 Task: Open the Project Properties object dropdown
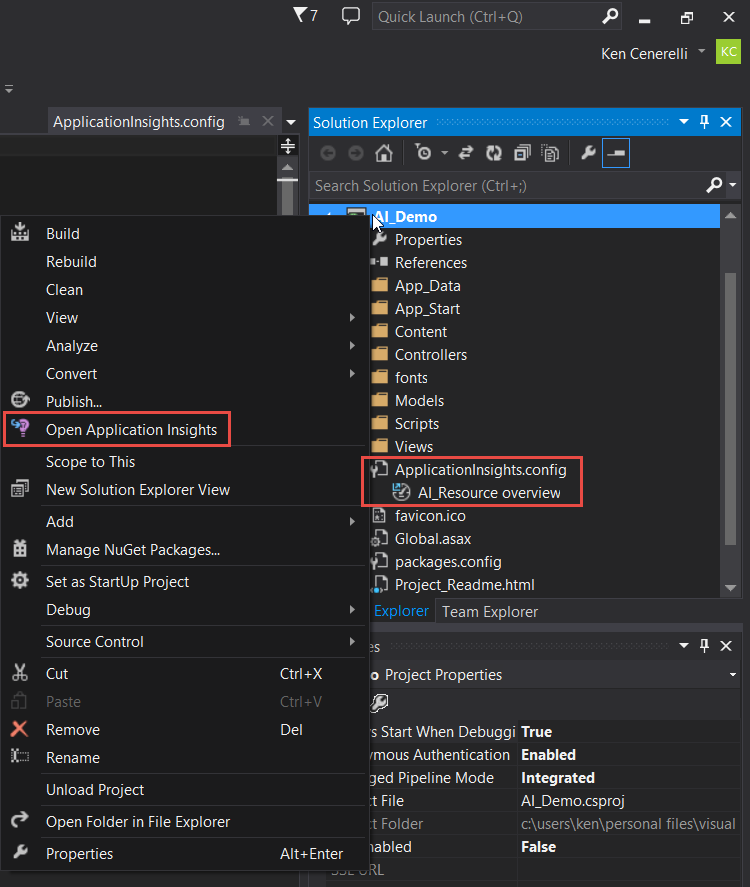point(733,674)
